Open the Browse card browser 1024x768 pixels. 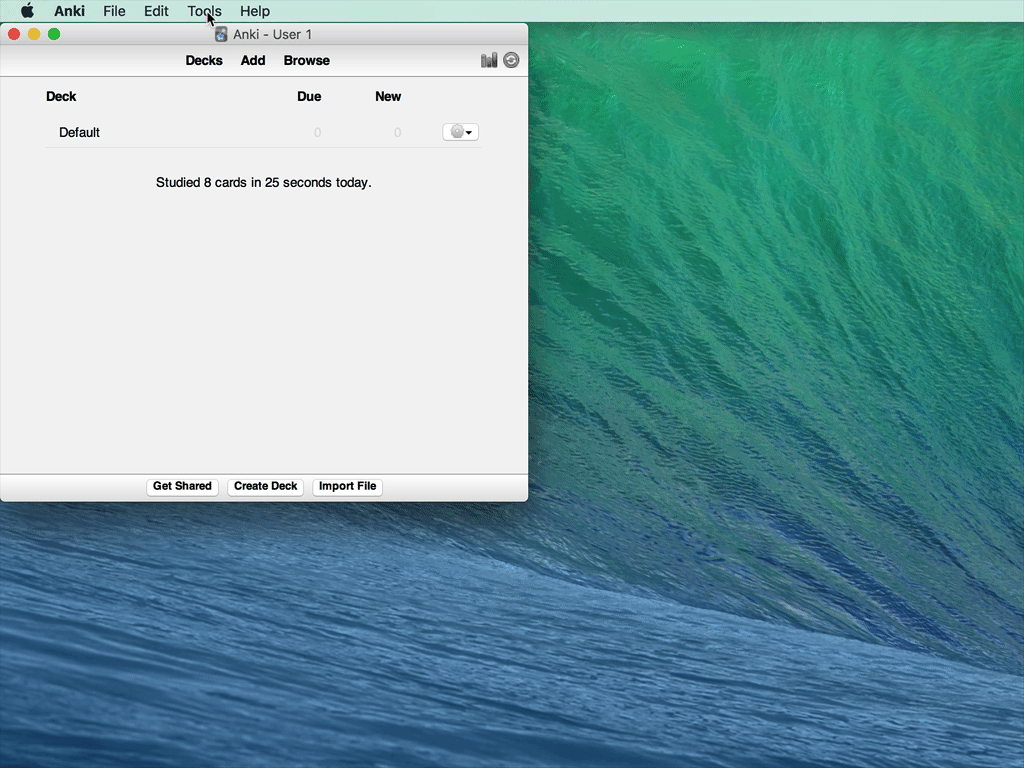306,60
